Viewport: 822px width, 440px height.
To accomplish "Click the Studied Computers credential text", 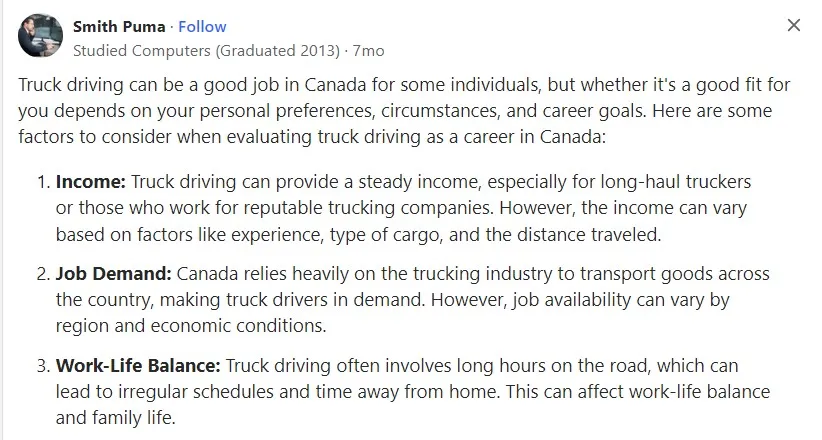I will tap(142, 51).
